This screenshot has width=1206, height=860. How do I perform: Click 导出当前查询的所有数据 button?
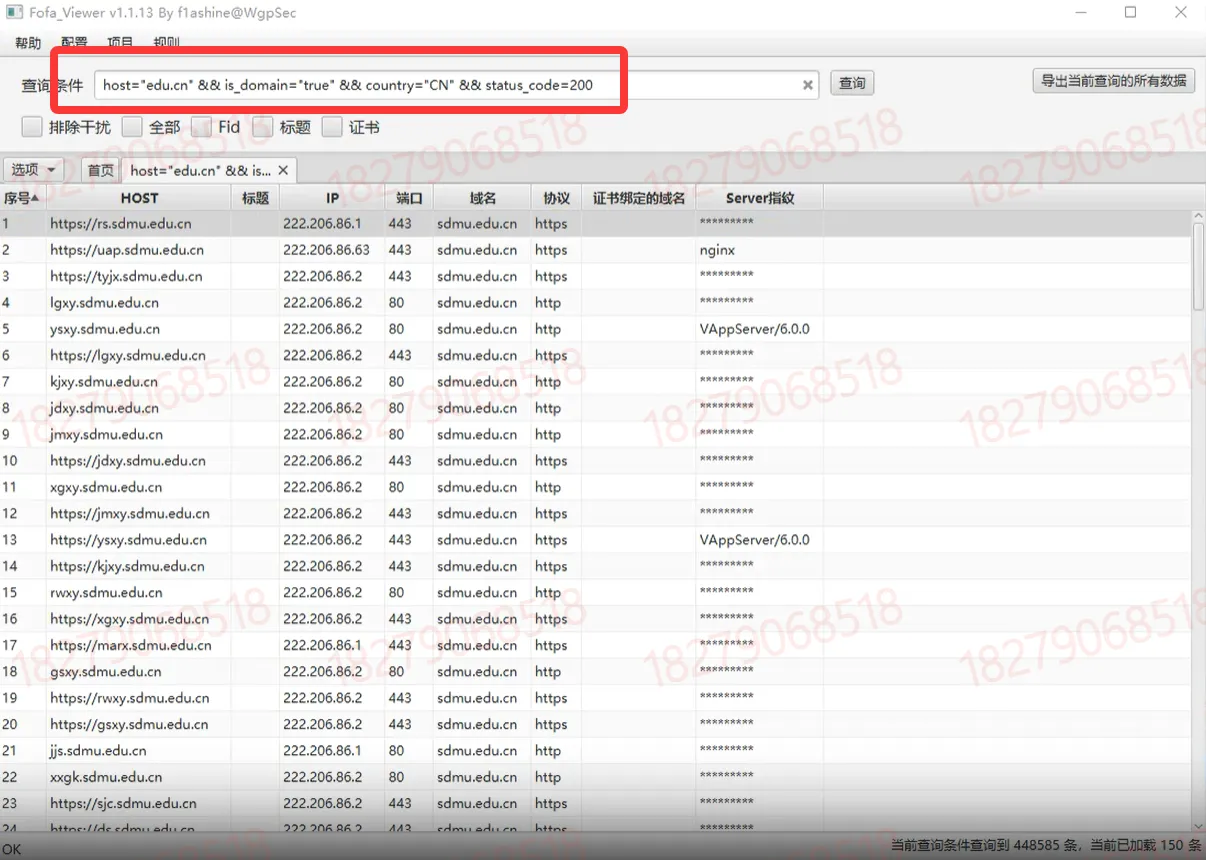pyautogui.click(x=1113, y=81)
